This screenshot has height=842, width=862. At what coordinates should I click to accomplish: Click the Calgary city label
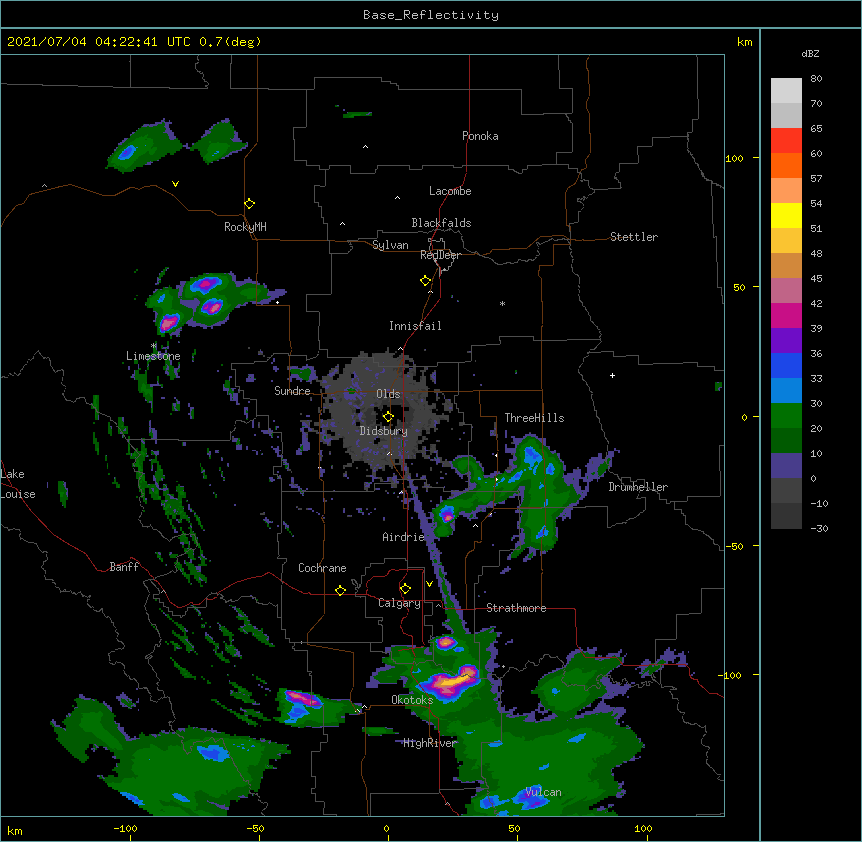[x=399, y=603]
